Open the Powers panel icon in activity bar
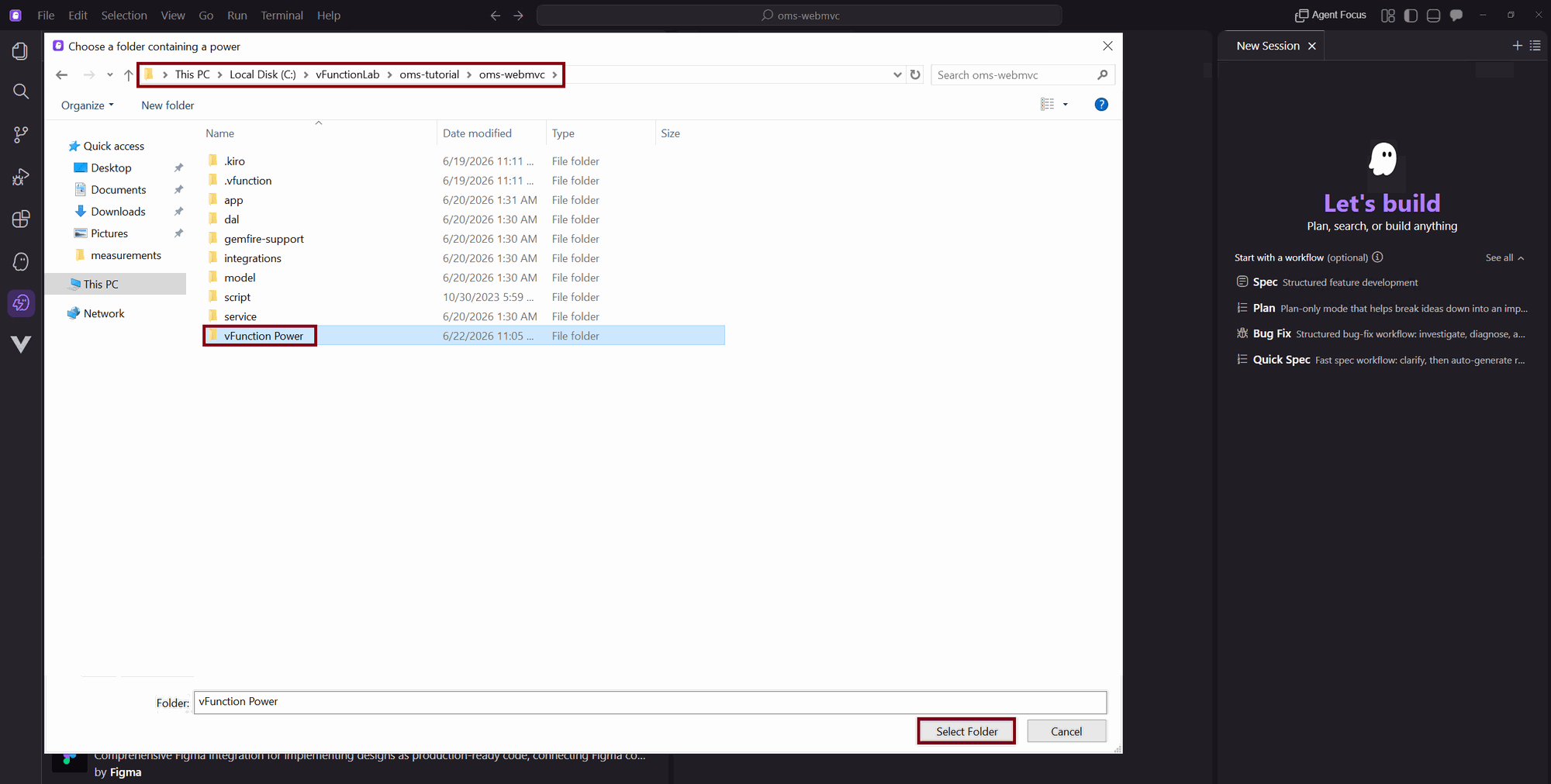The image size is (1551, 784). pyautogui.click(x=21, y=303)
